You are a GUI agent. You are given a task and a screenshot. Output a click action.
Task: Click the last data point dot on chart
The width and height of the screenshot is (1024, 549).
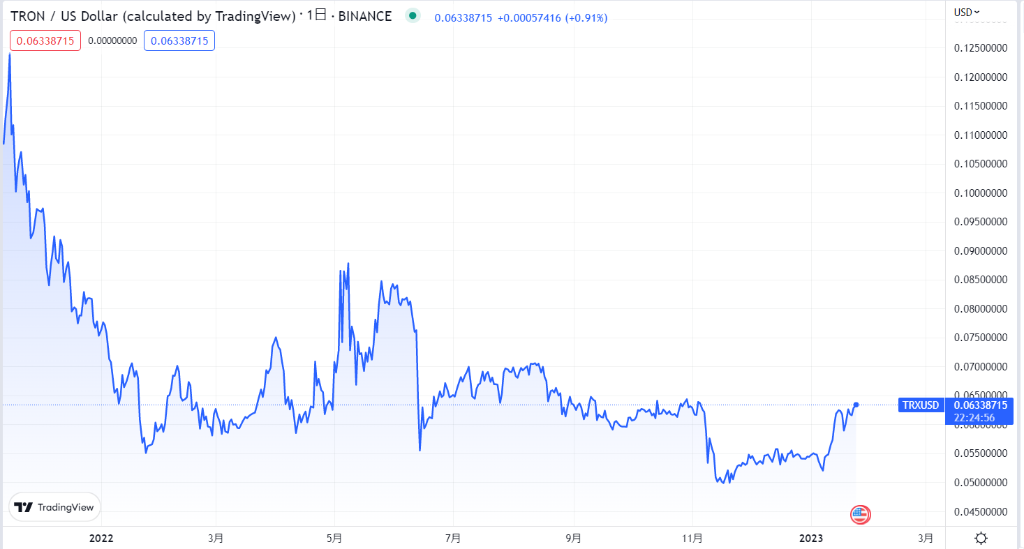click(856, 405)
